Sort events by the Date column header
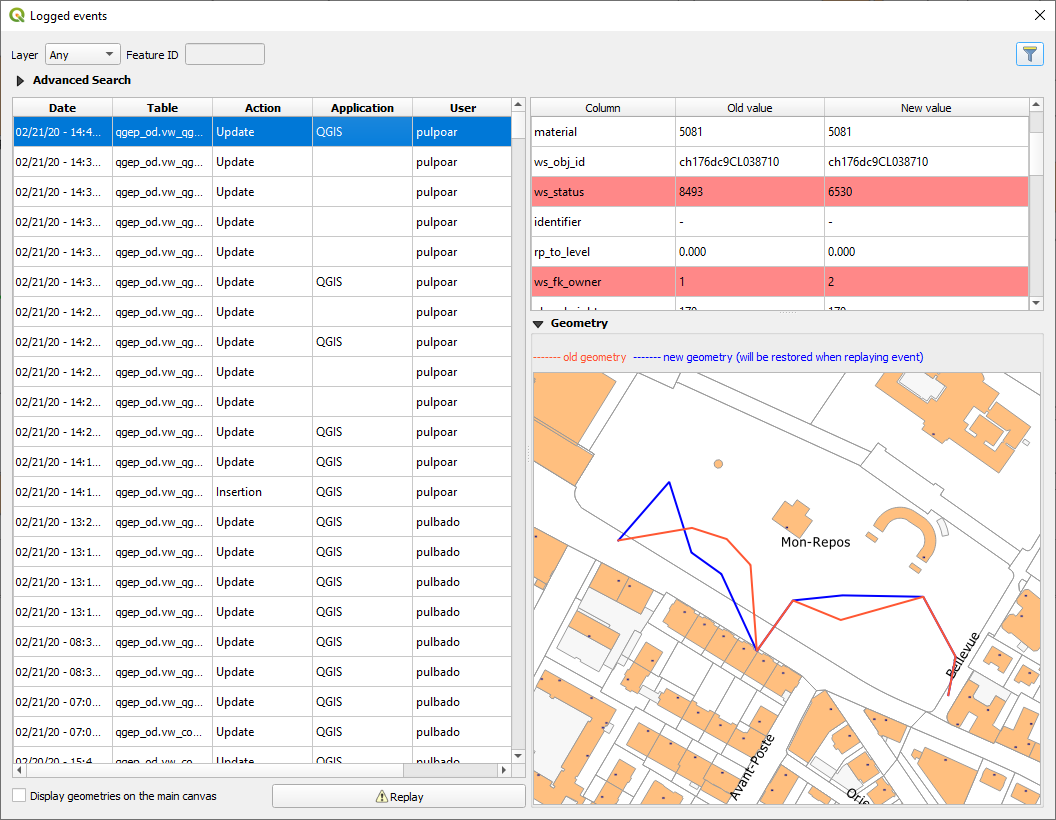 pos(62,108)
